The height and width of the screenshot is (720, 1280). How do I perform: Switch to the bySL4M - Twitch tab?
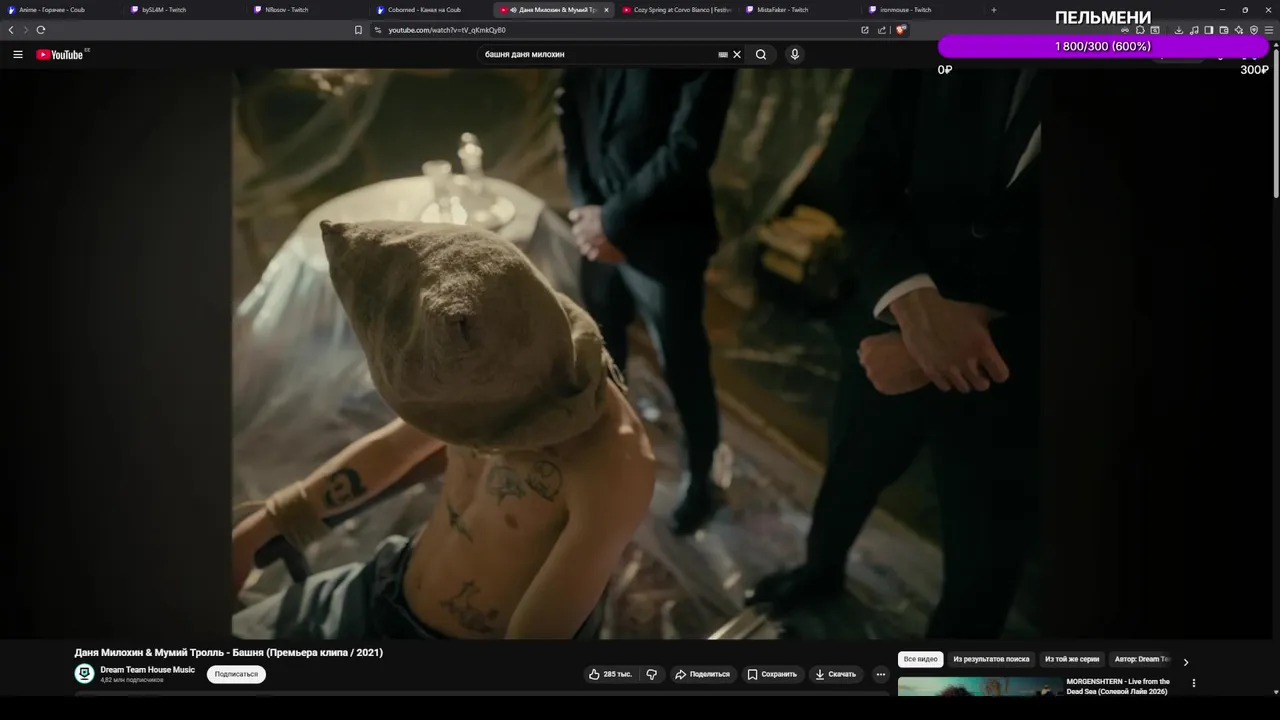click(x=184, y=10)
